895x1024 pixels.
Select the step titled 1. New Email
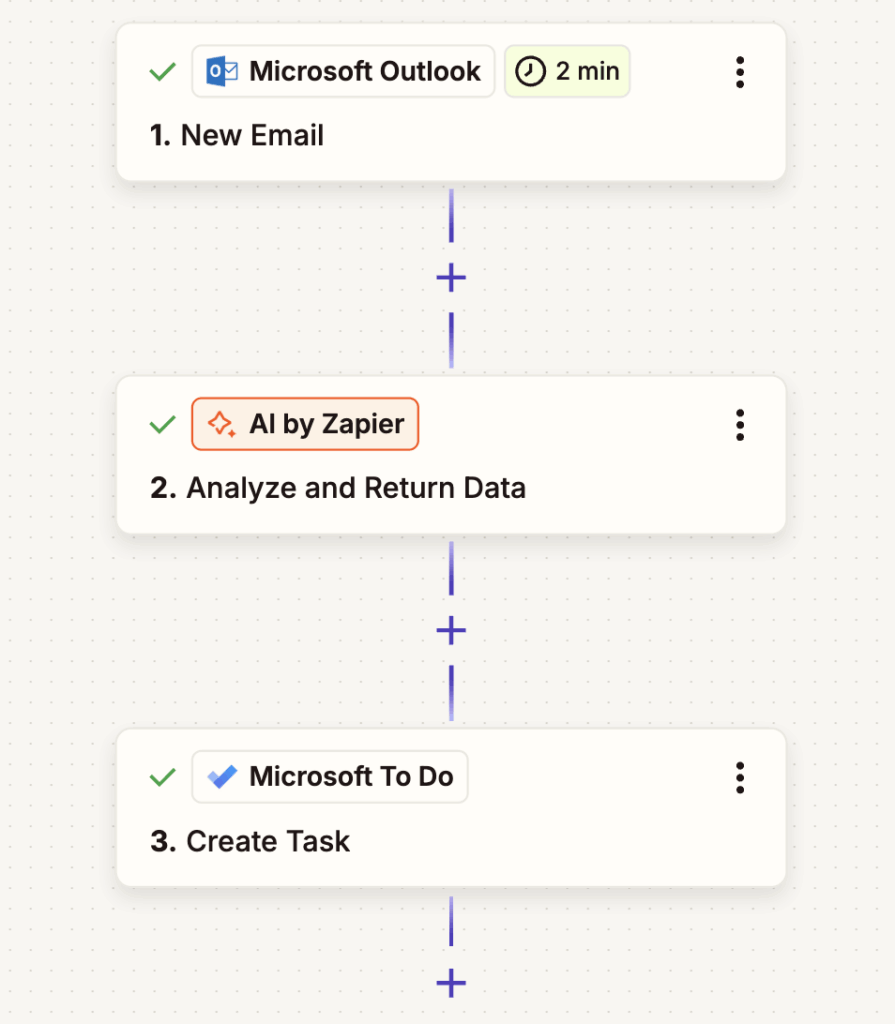237,135
